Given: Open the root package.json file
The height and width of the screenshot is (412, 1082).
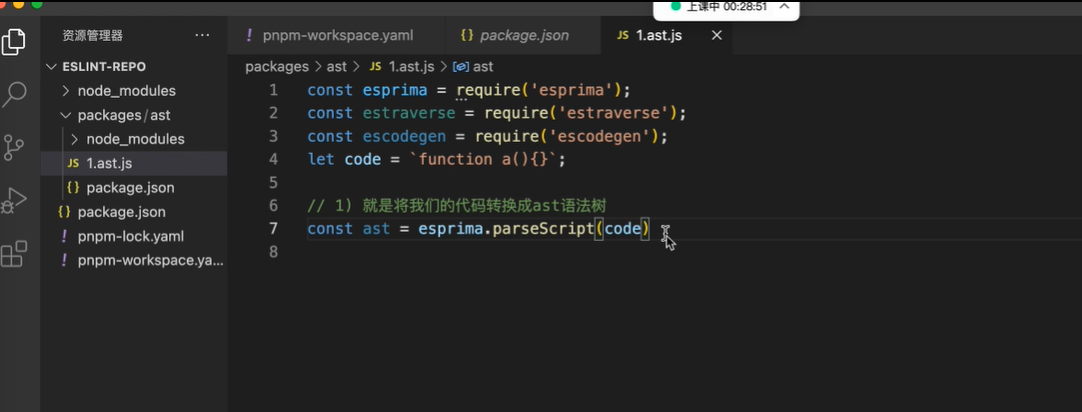Looking at the screenshot, I should [x=121, y=212].
